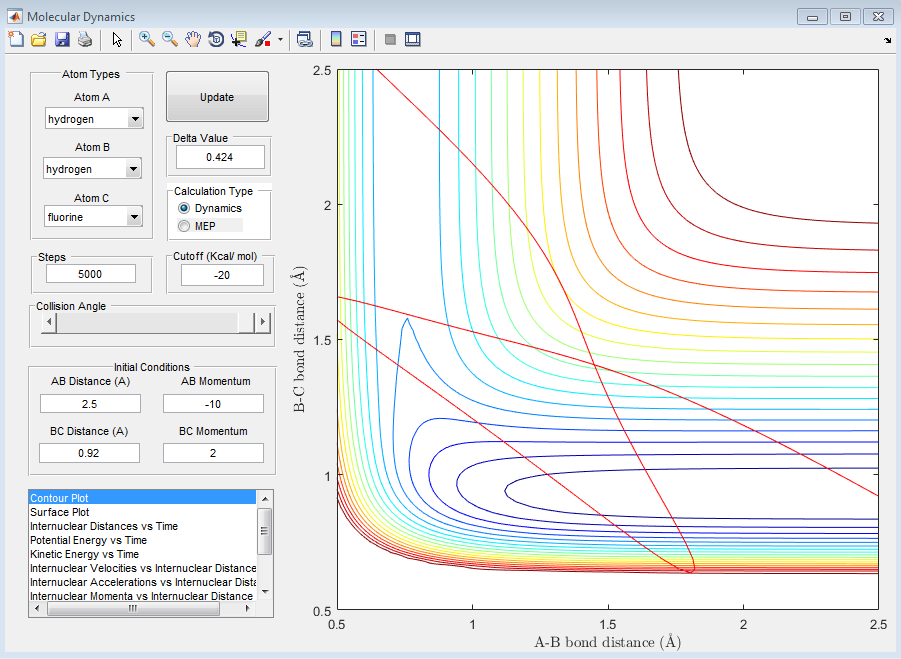Click the Steps input field

(x=90, y=274)
